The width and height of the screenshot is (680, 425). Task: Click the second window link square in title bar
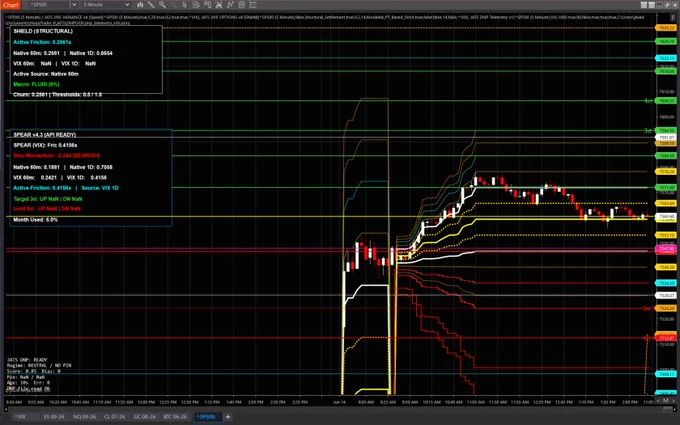tap(651, 5)
